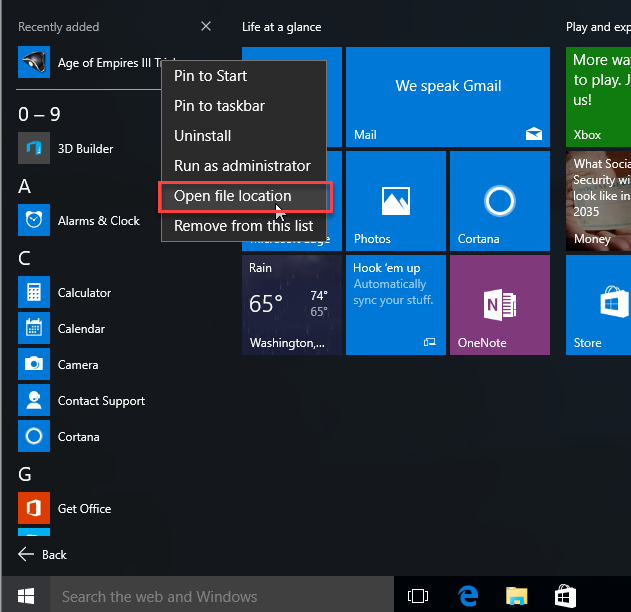The image size is (631, 612).
Task: Click the letter G section header
Action: point(25,474)
